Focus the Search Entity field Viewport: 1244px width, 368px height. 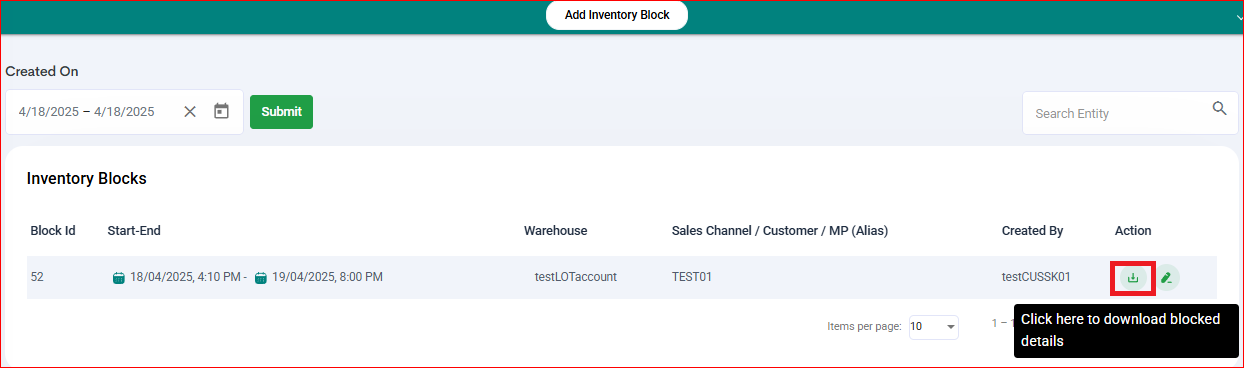(1117, 113)
